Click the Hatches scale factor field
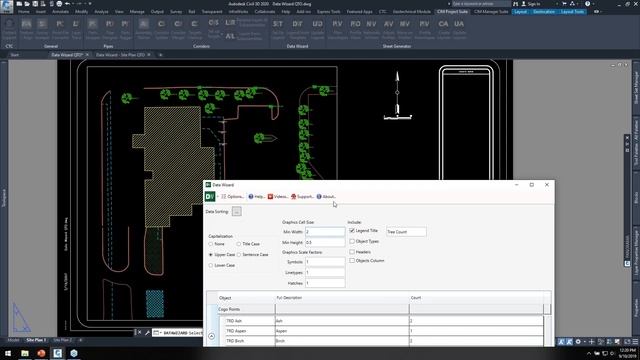The image size is (640, 360). coord(325,283)
